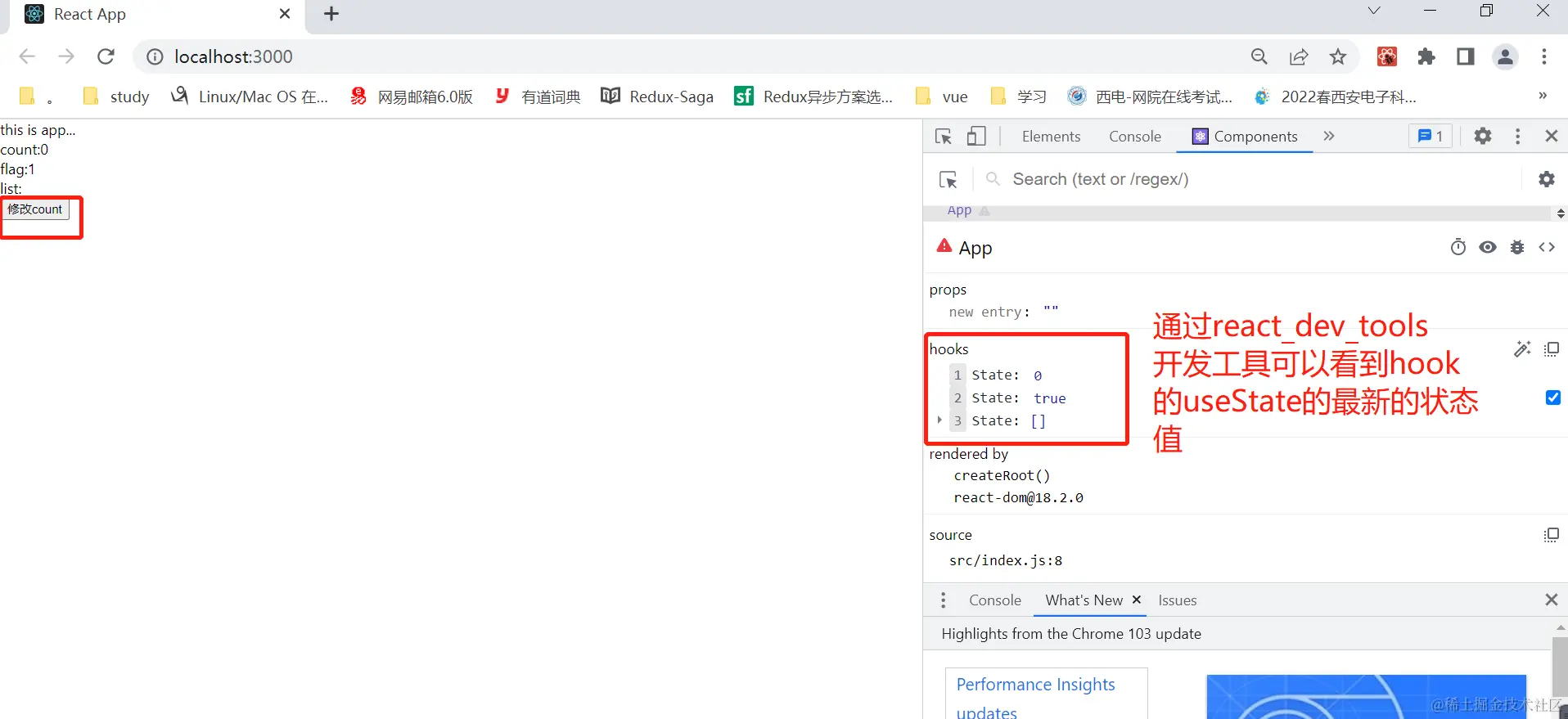1568x719 pixels.
Task: Toggle device toolbar in DevTools
Action: coord(976,137)
